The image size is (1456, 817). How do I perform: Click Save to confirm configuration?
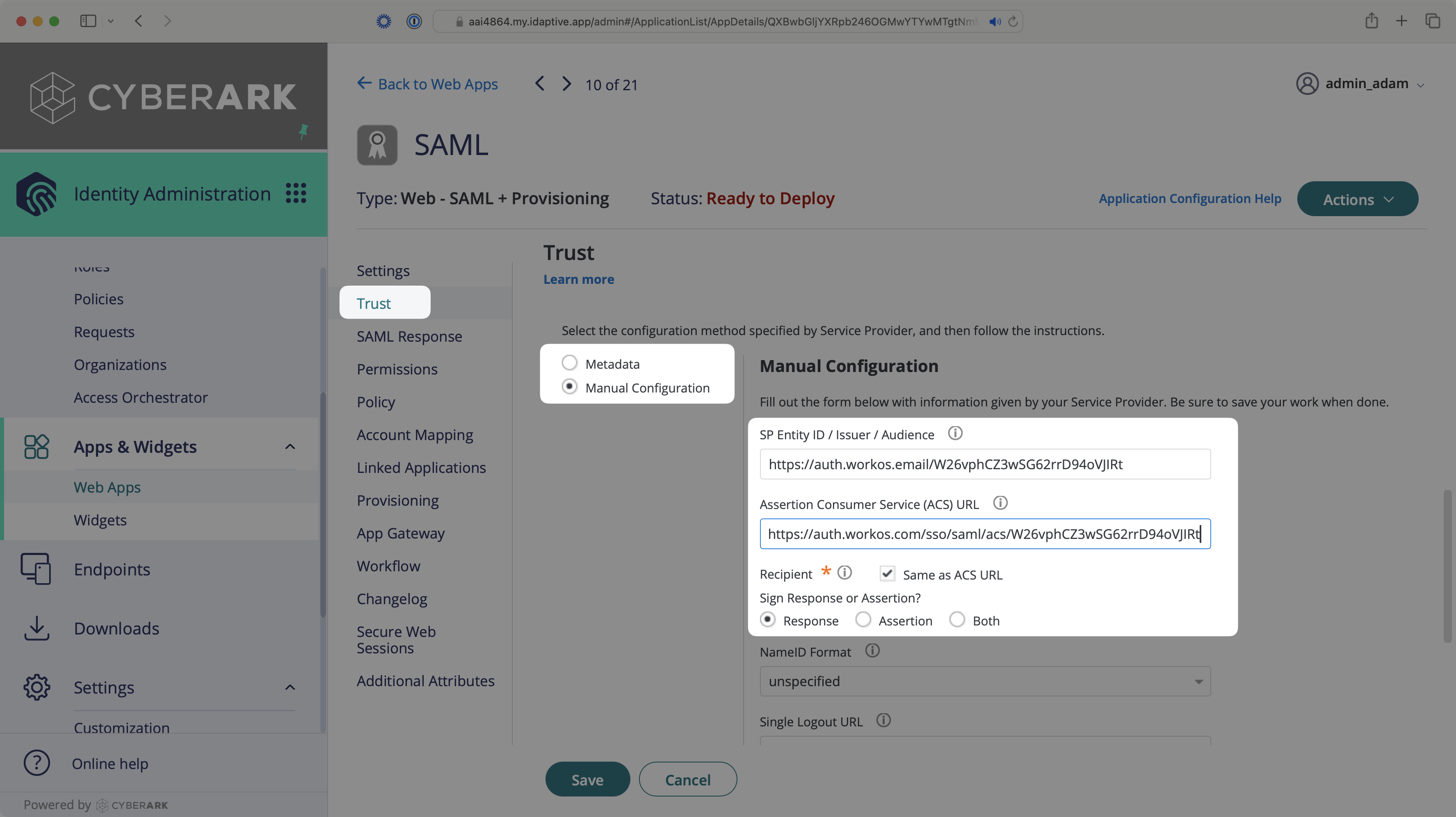point(587,779)
